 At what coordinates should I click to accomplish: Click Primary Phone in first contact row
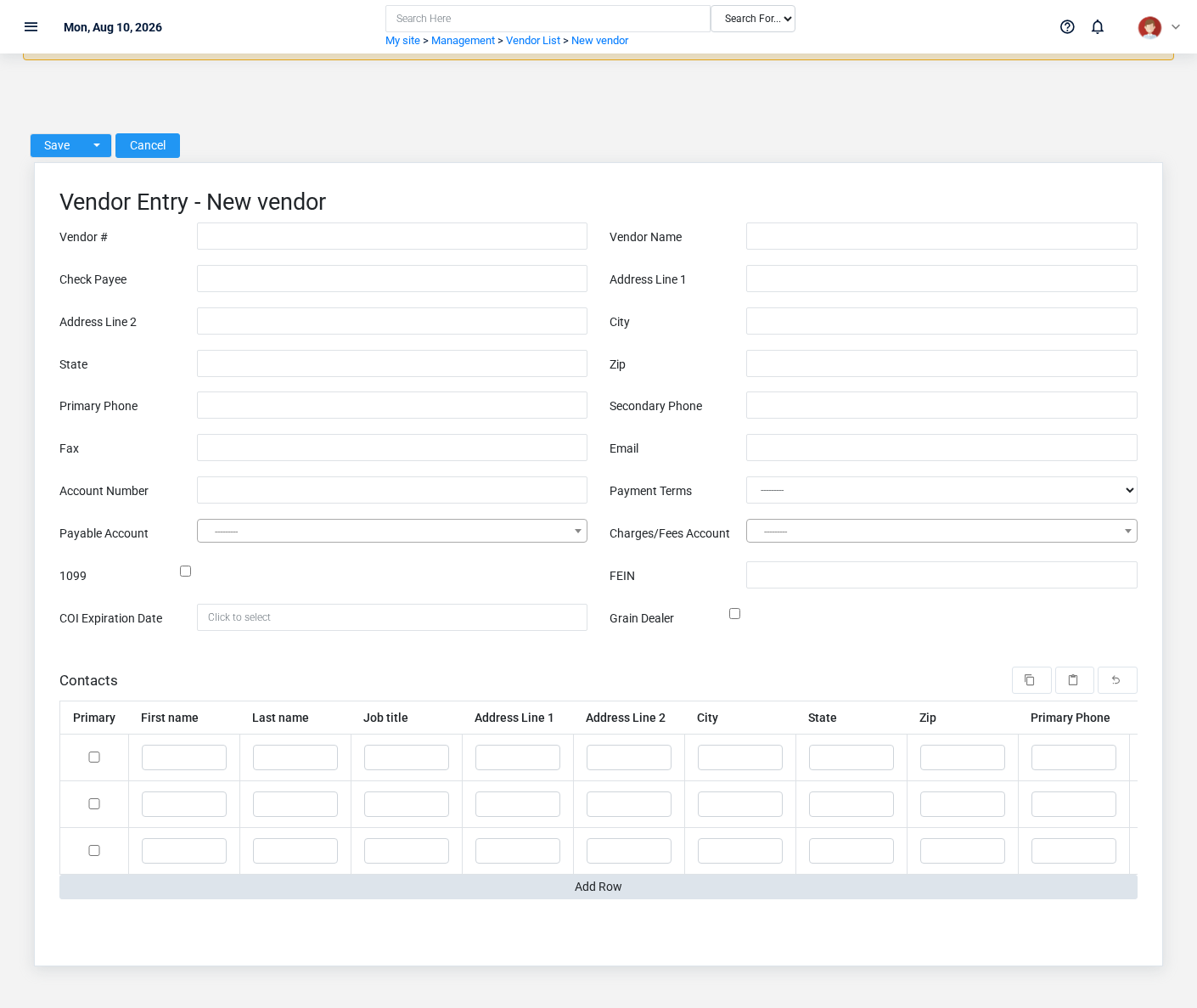pos(1074,757)
